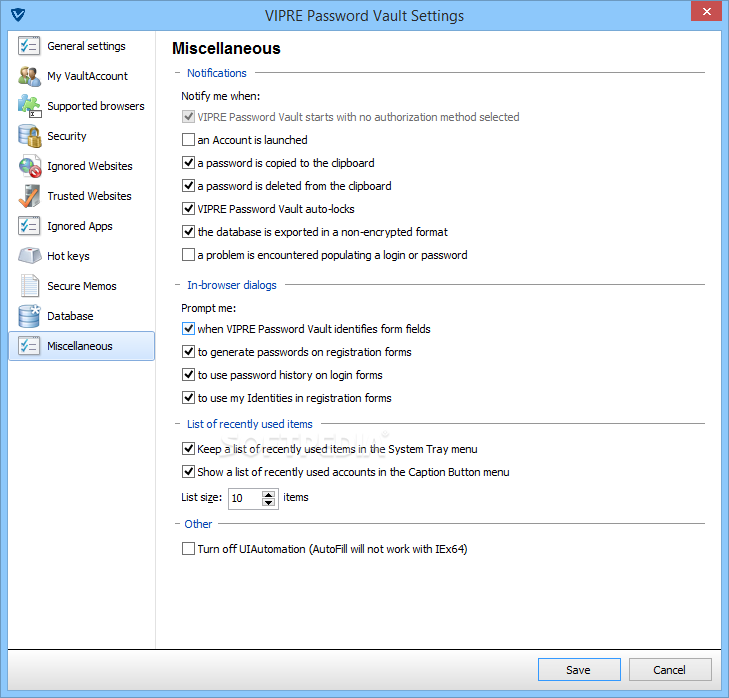Screen dimensions: 729x698
Task: Open the General settings page
Action: [81, 46]
